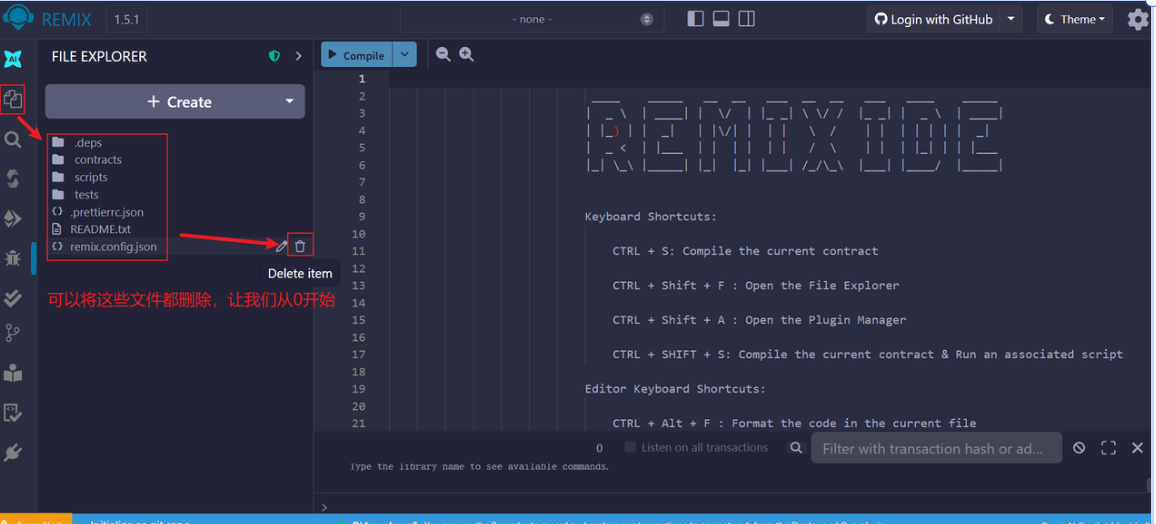Screen dimensions: 1156x524
Task: Click the Compile button
Action: pos(357,55)
